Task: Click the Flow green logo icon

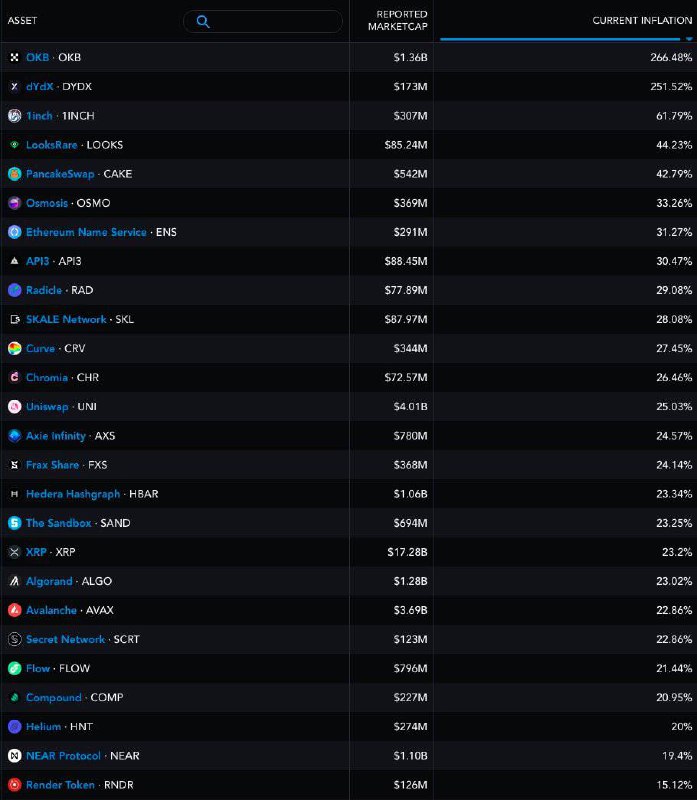Action: pos(14,668)
